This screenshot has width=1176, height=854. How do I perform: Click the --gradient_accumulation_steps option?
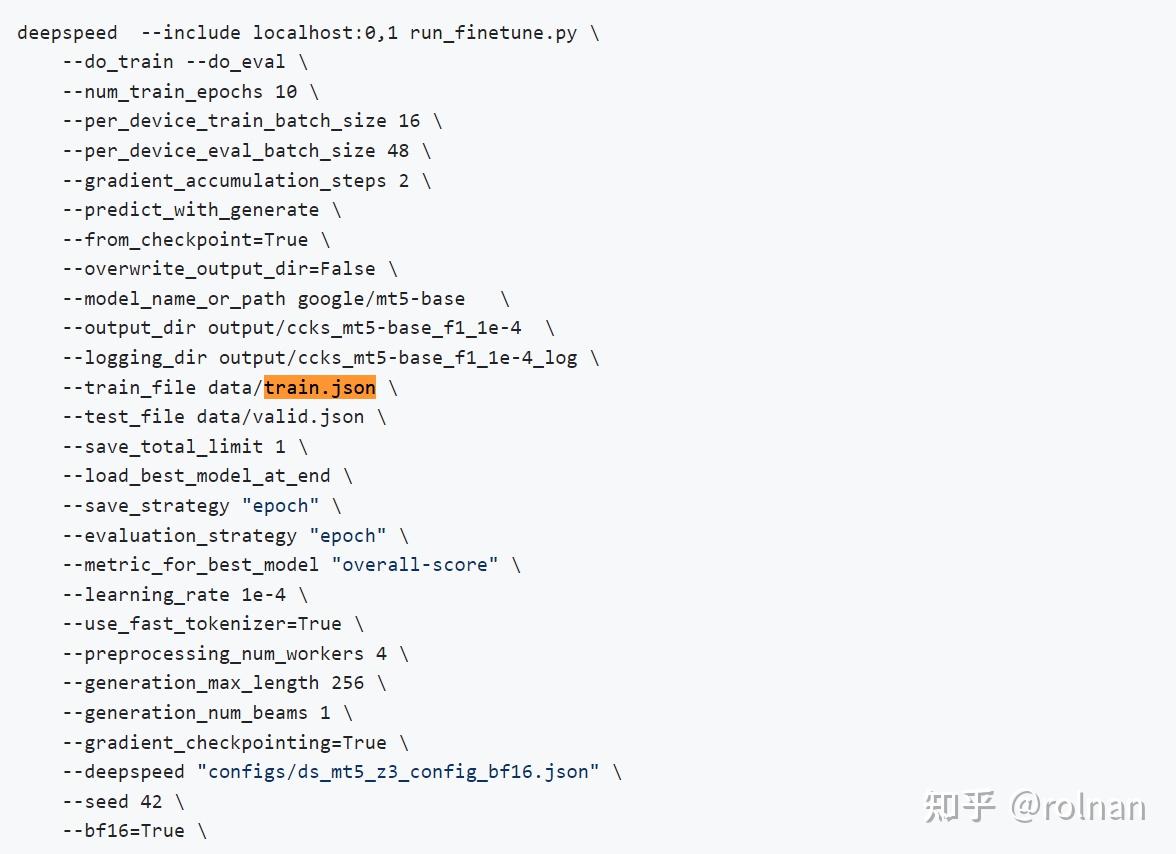224,180
